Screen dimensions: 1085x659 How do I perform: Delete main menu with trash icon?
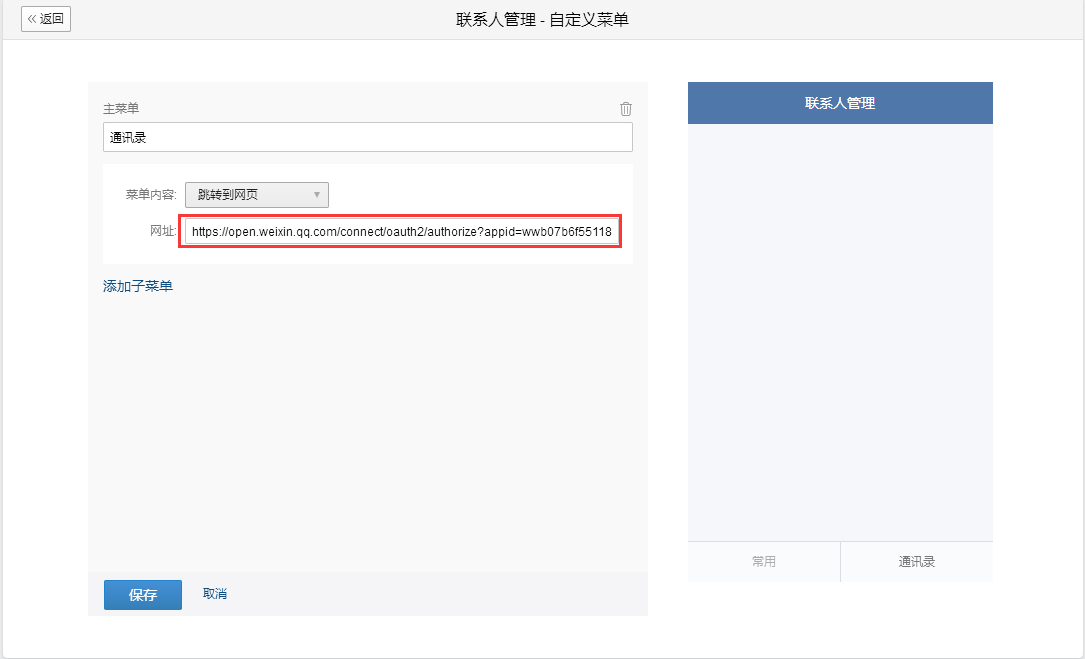point(626,109)
